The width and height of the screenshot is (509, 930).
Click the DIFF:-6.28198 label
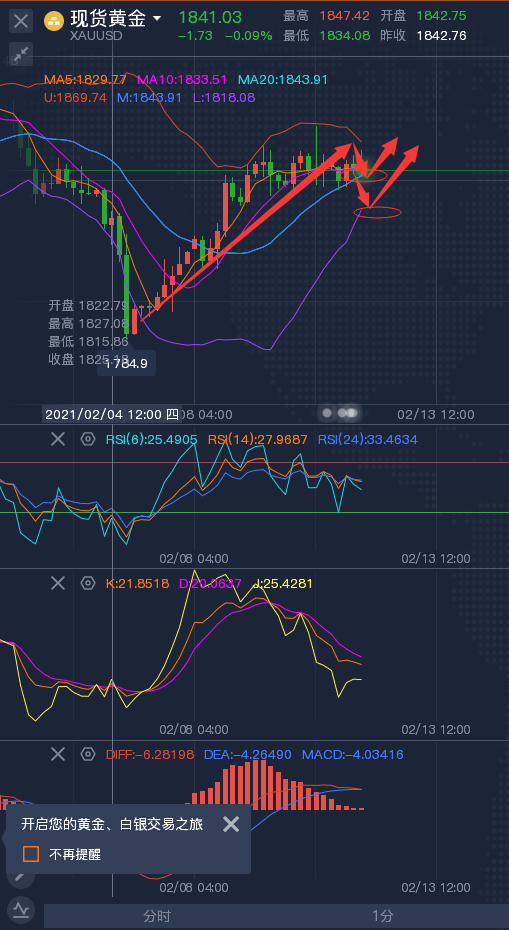click(x=149, y=754)
